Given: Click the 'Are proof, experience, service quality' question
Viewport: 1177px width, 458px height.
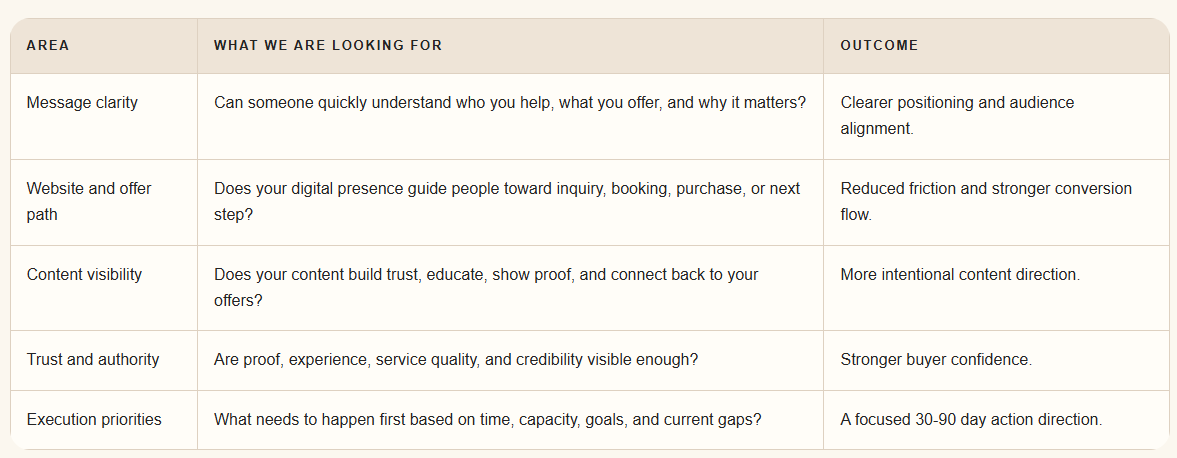Looking at the screenshot, I should (x=456, y=360).
